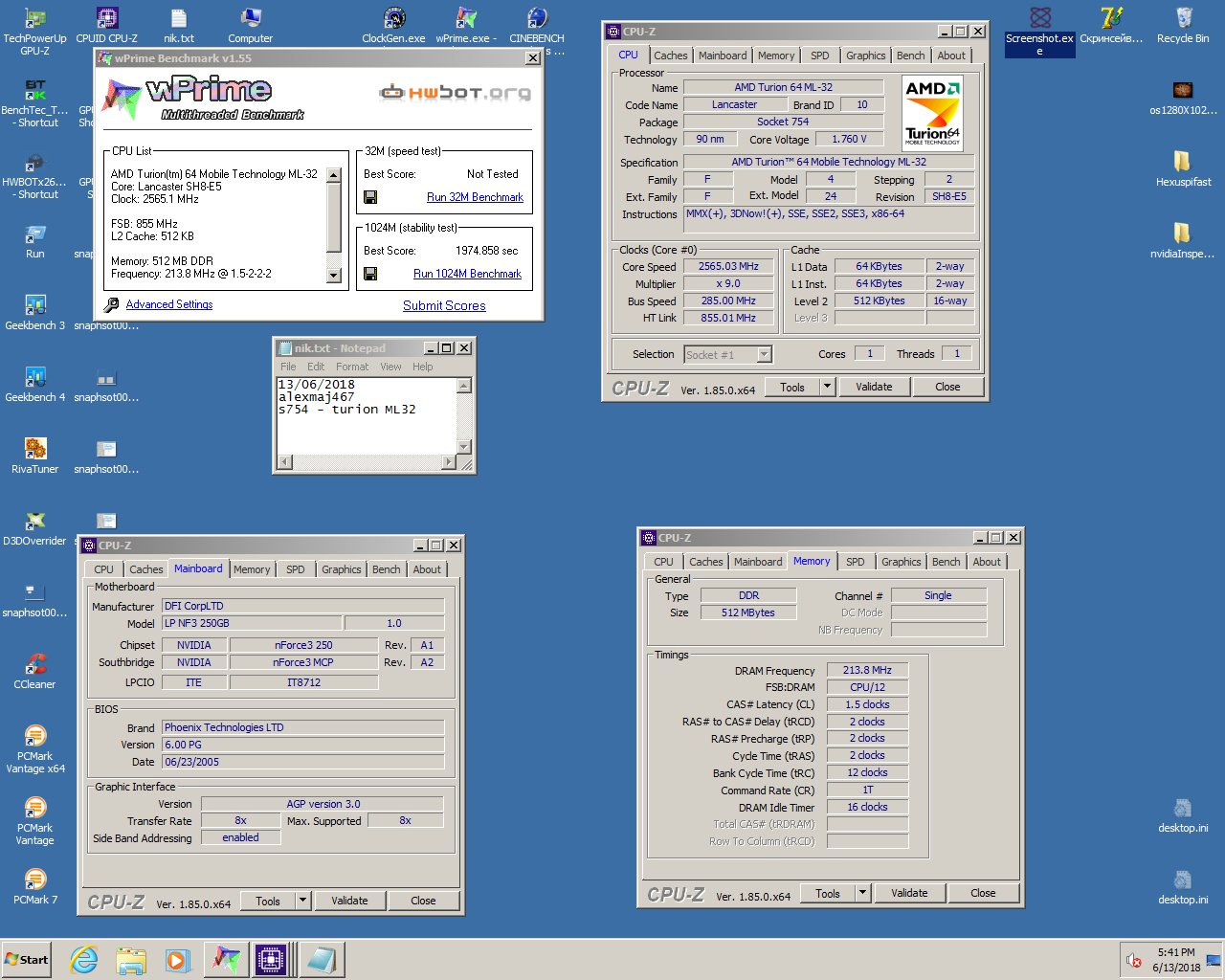Open the Screenshot.exe desktop icon
Viewport: 1225px width, 980px height.
pos(1040,31)
